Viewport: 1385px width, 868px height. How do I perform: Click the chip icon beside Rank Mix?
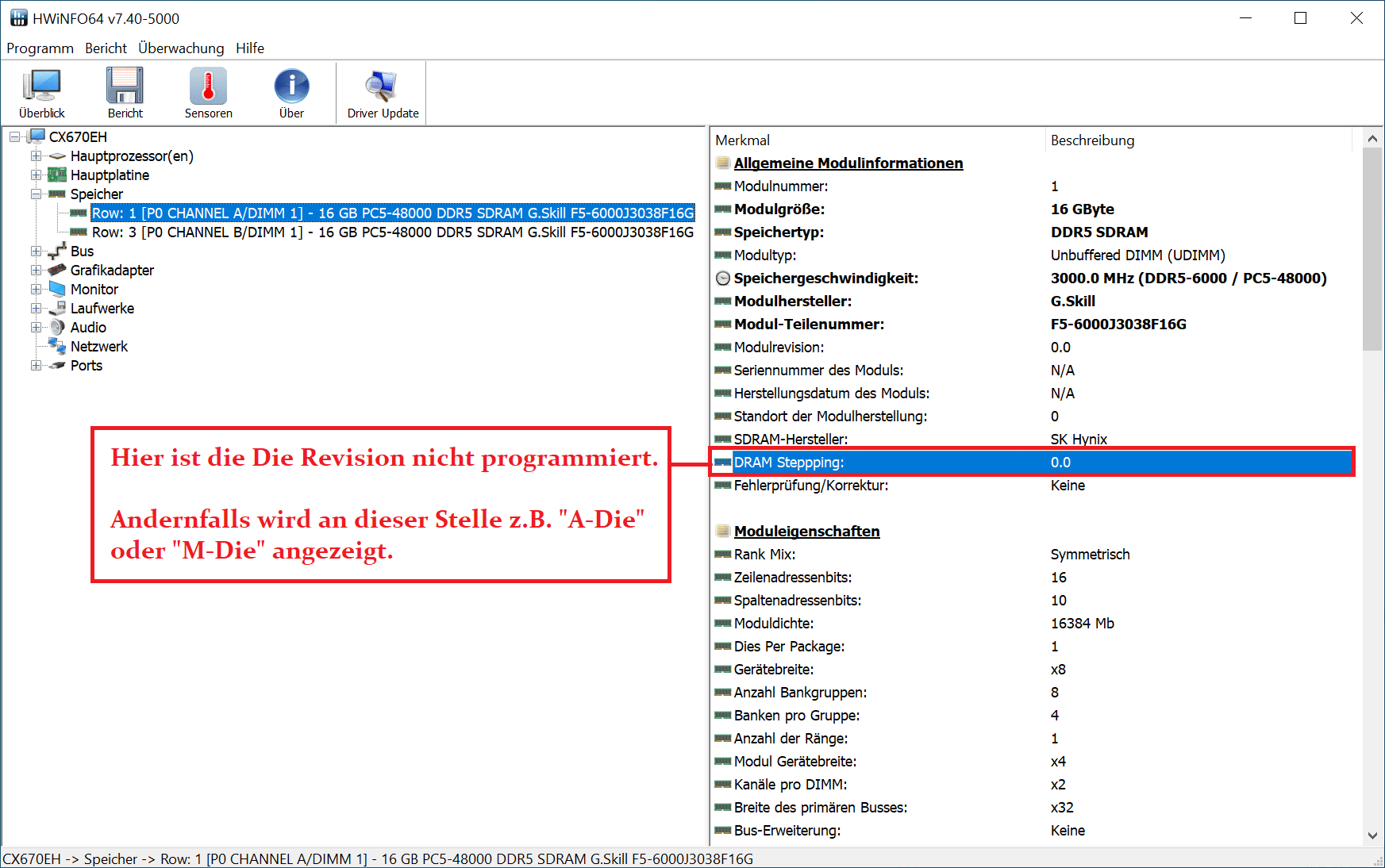coord(722,554)
